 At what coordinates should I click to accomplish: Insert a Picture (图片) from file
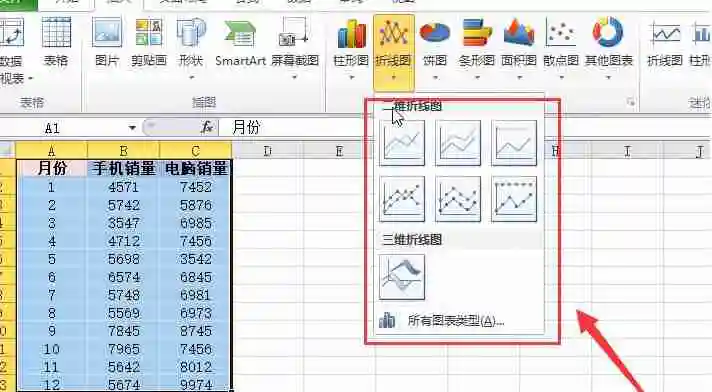(107, 42)
